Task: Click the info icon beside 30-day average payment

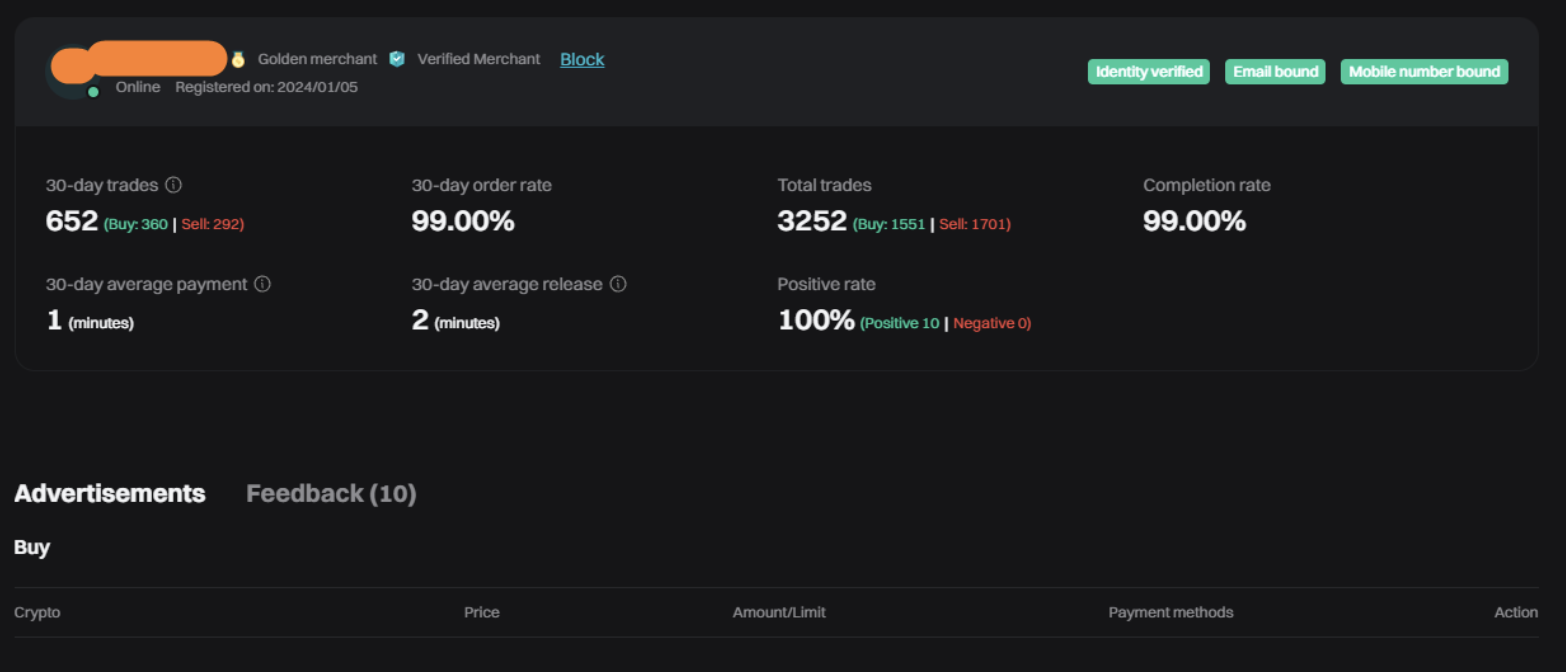Action: (262, 284)
